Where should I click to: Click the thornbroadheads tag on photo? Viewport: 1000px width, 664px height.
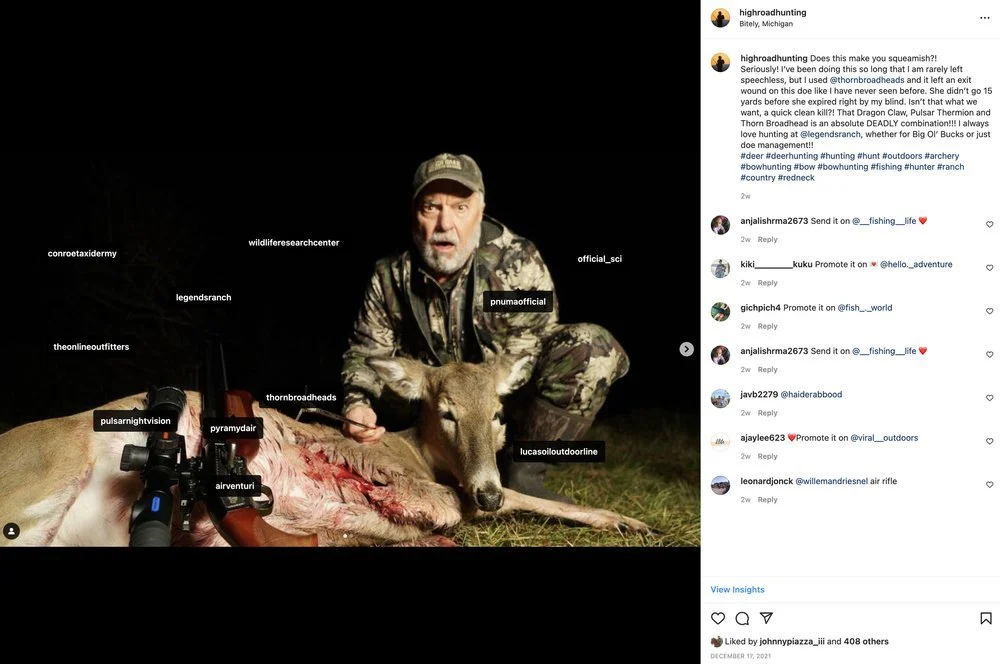pos(301,397)
